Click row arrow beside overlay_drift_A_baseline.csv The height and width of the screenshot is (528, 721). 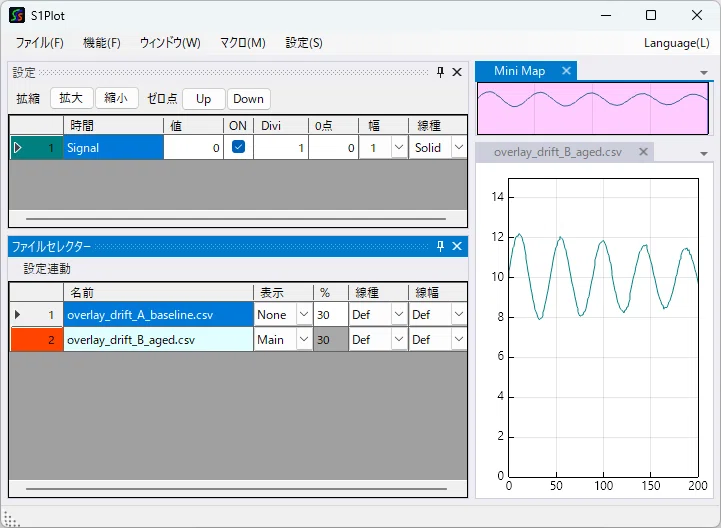click(x=17, y=315)
